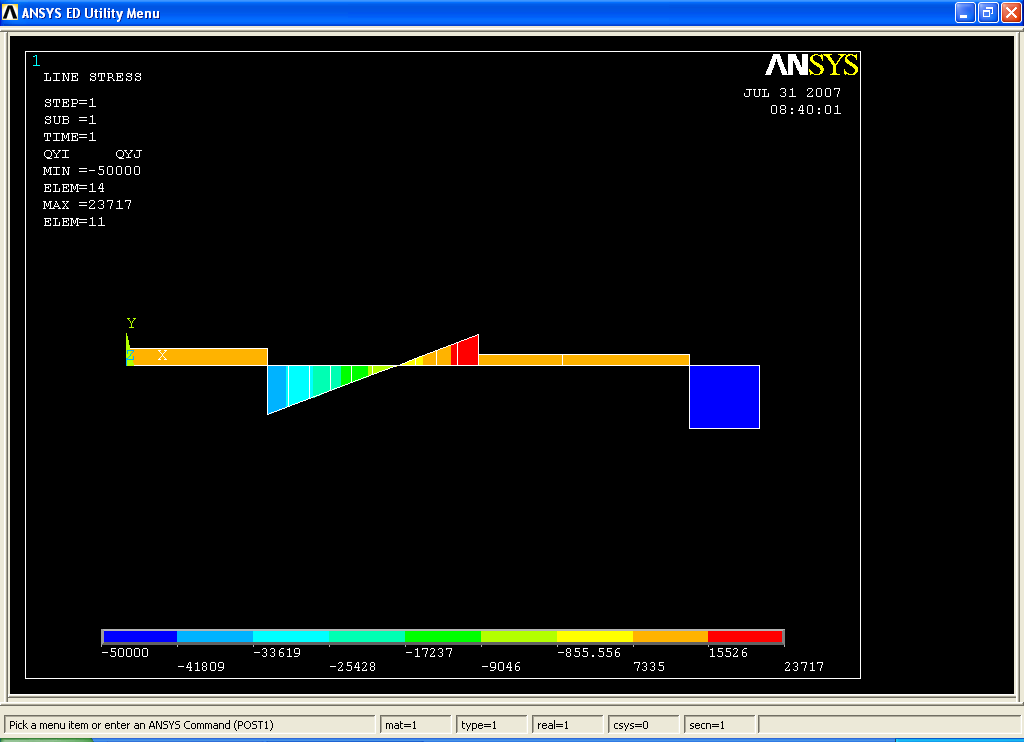
Task: Click the green legend swatch at -17237
Action: tap(443, 636)
